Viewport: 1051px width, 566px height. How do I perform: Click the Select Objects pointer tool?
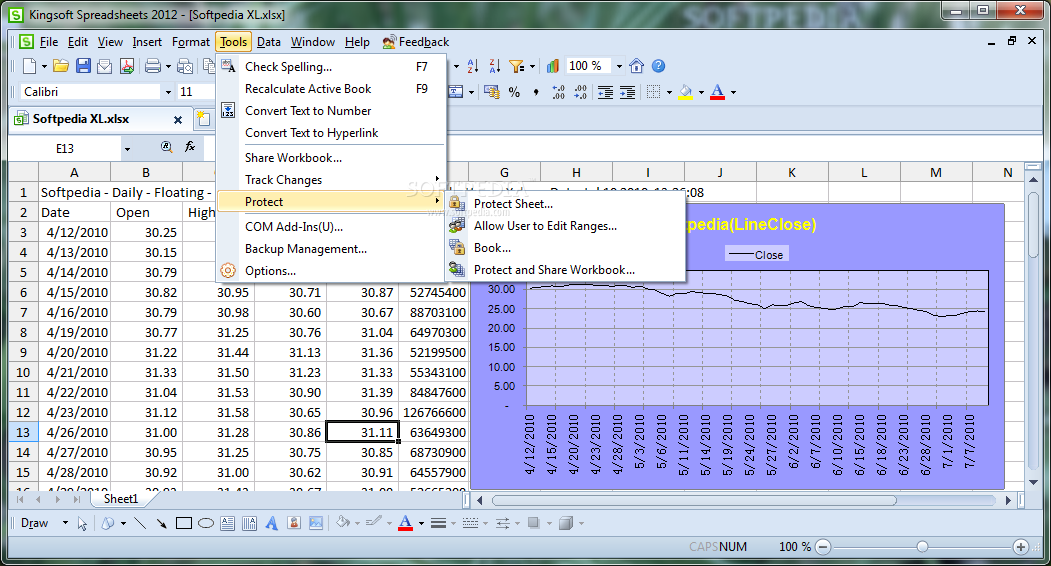[82, 523]
